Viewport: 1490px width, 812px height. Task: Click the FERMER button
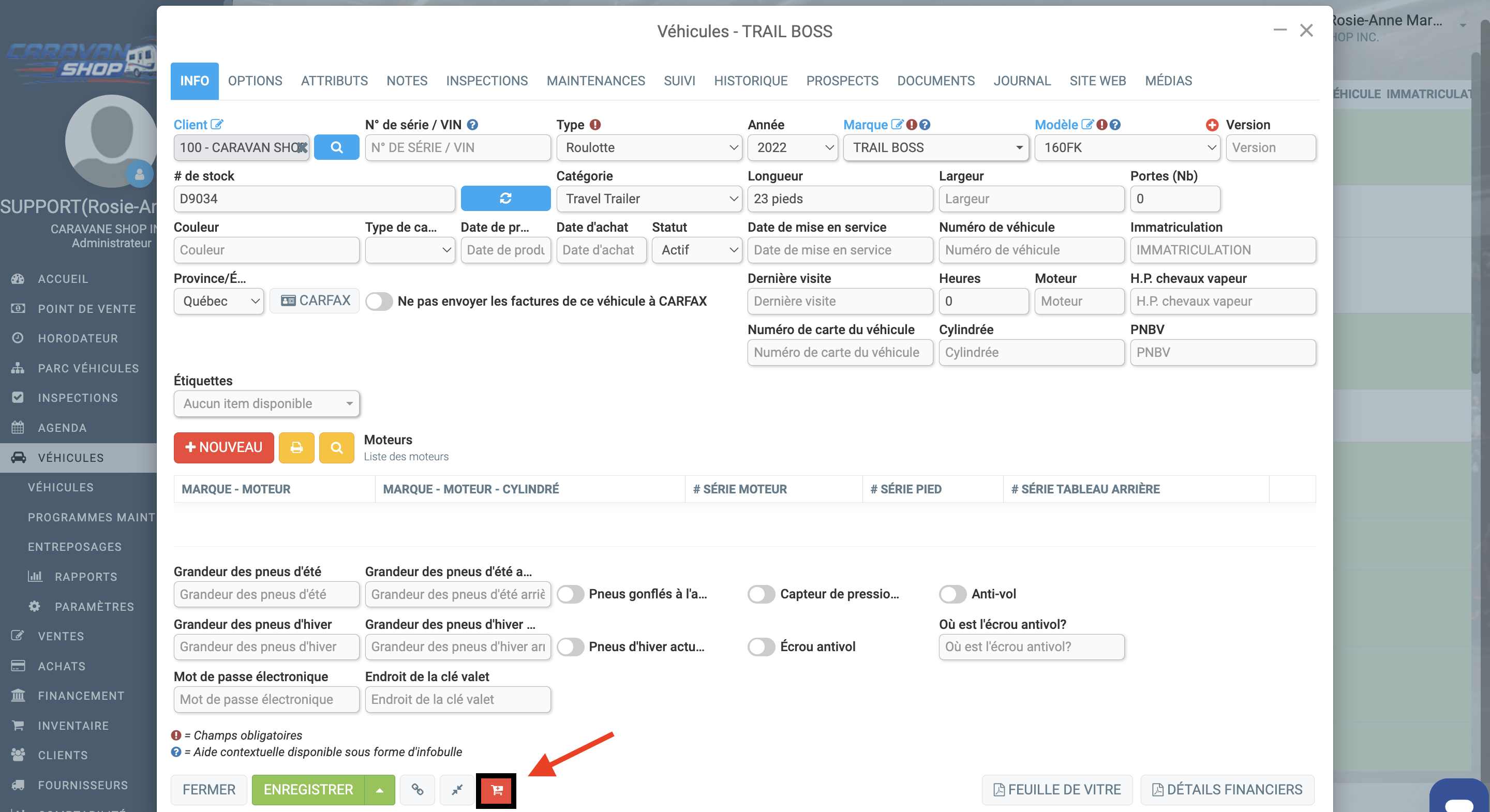click(x=209, y=789)
